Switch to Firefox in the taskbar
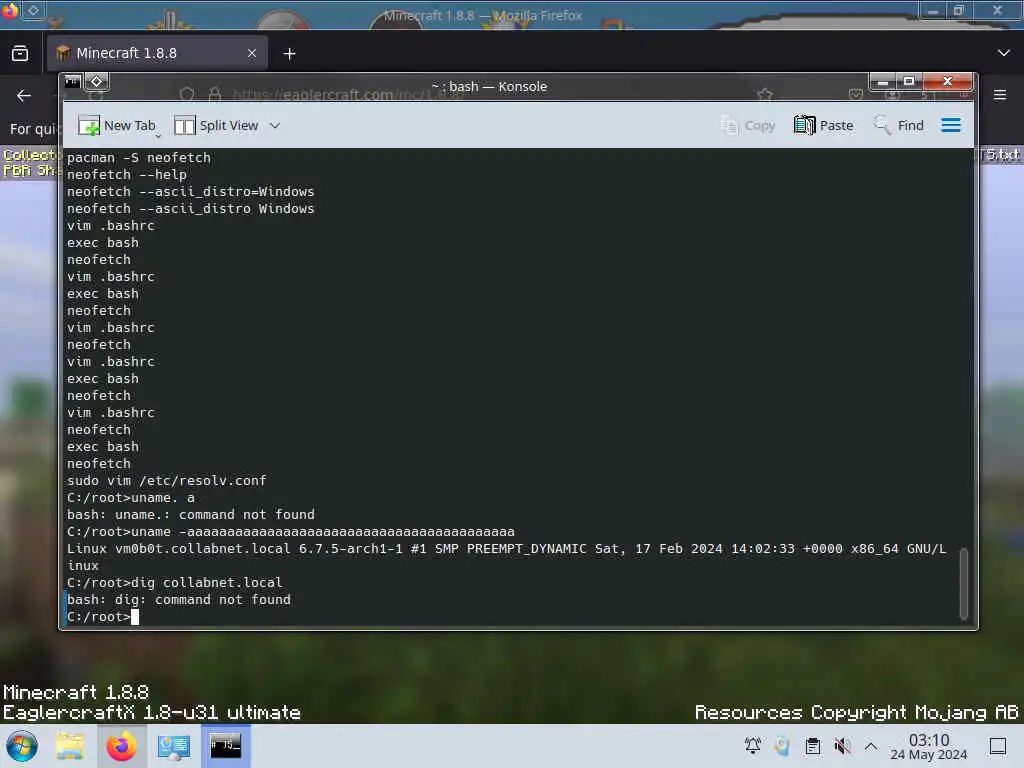 (121, 746)
